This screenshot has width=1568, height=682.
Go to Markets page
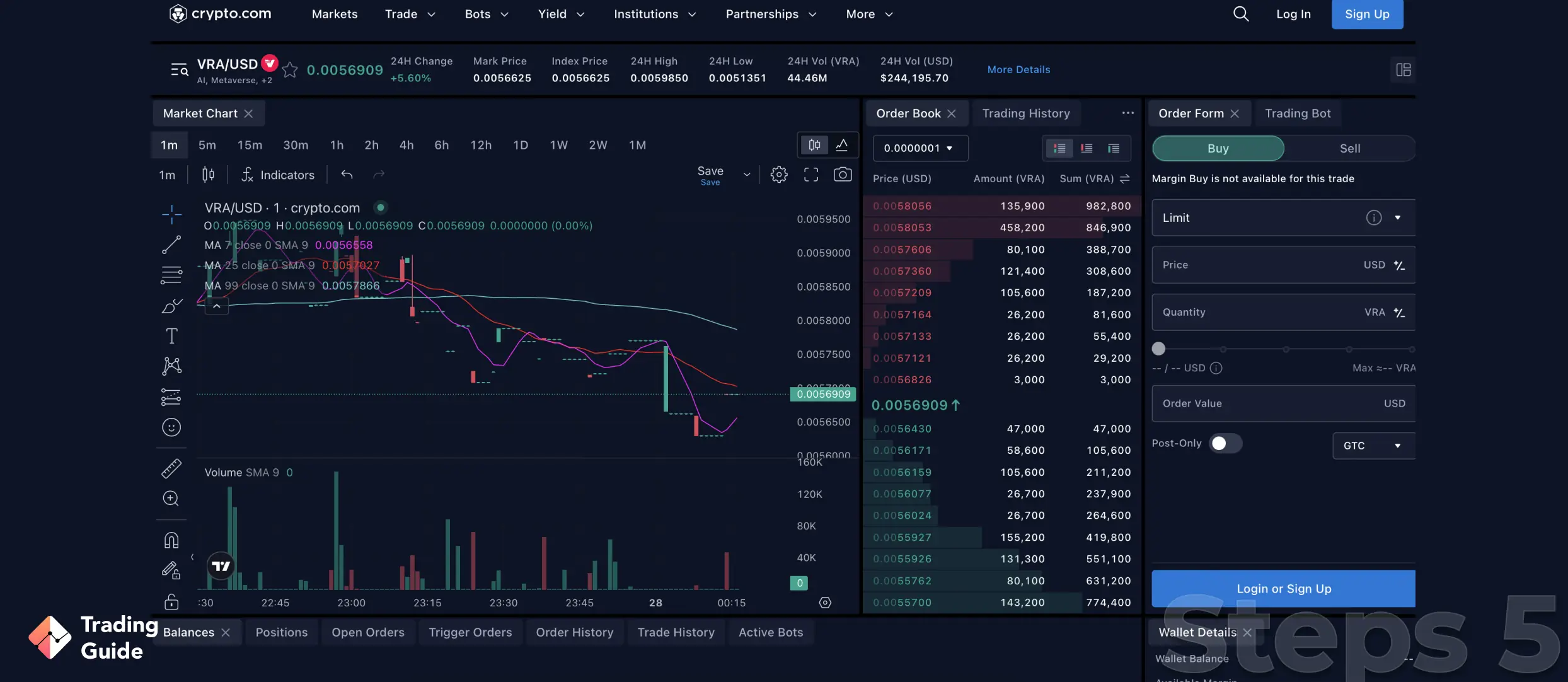coord(334,14)
